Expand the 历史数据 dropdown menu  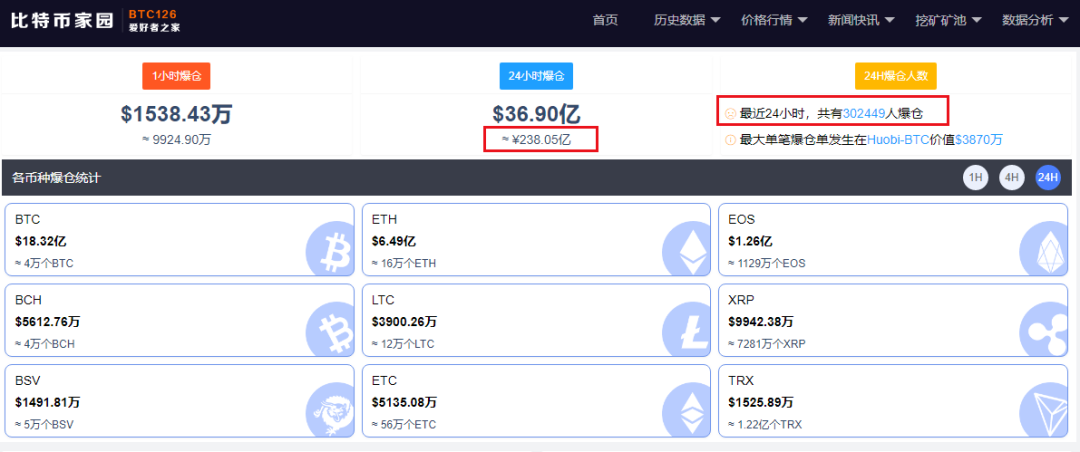[686, 20]
